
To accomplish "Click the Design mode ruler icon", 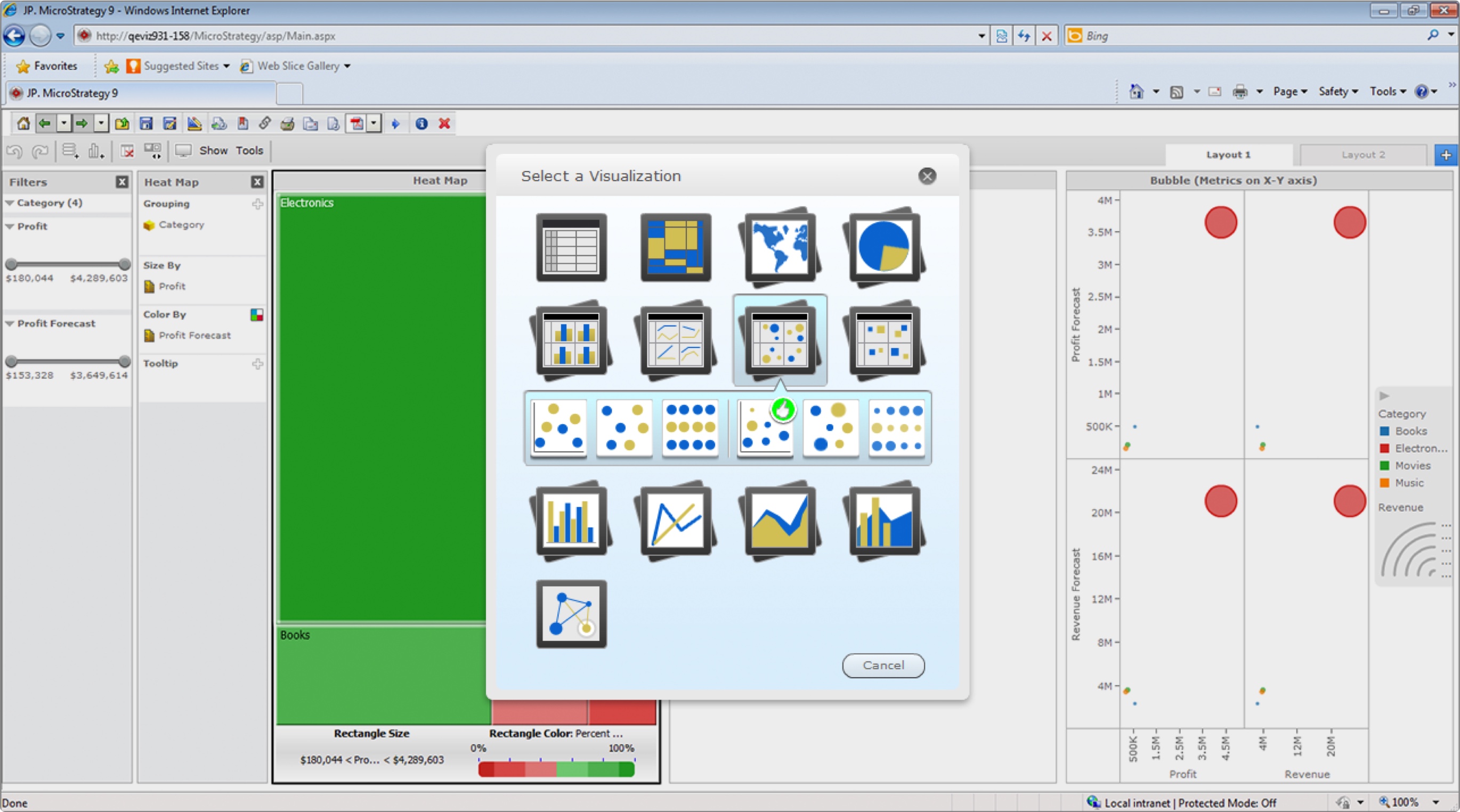I will (x=194, y=123).
